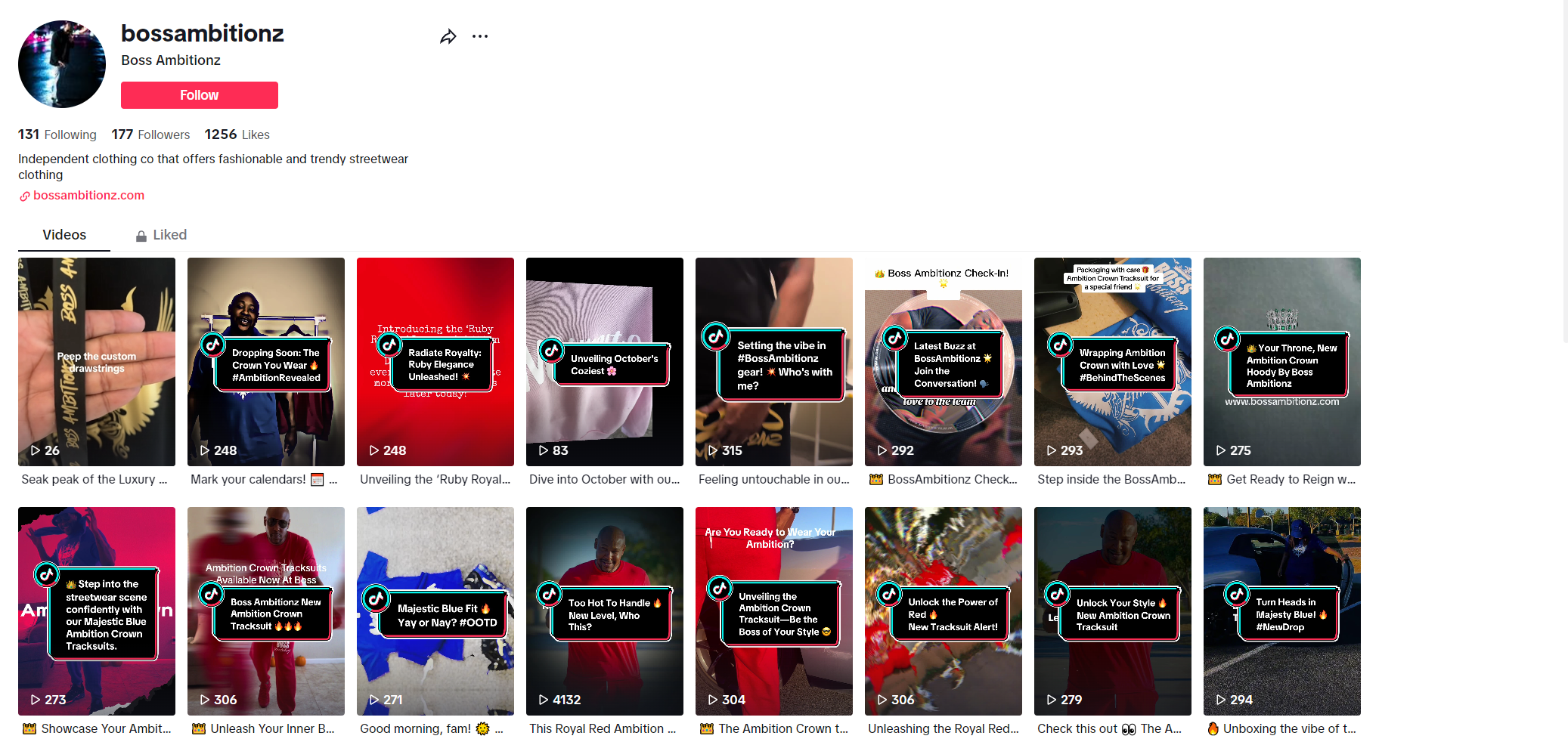Open 'Boss Ambitionz New Ambition Crown Tracksuit' video
The width and height of the screenshot is (1568, 742).
point(266,611)
